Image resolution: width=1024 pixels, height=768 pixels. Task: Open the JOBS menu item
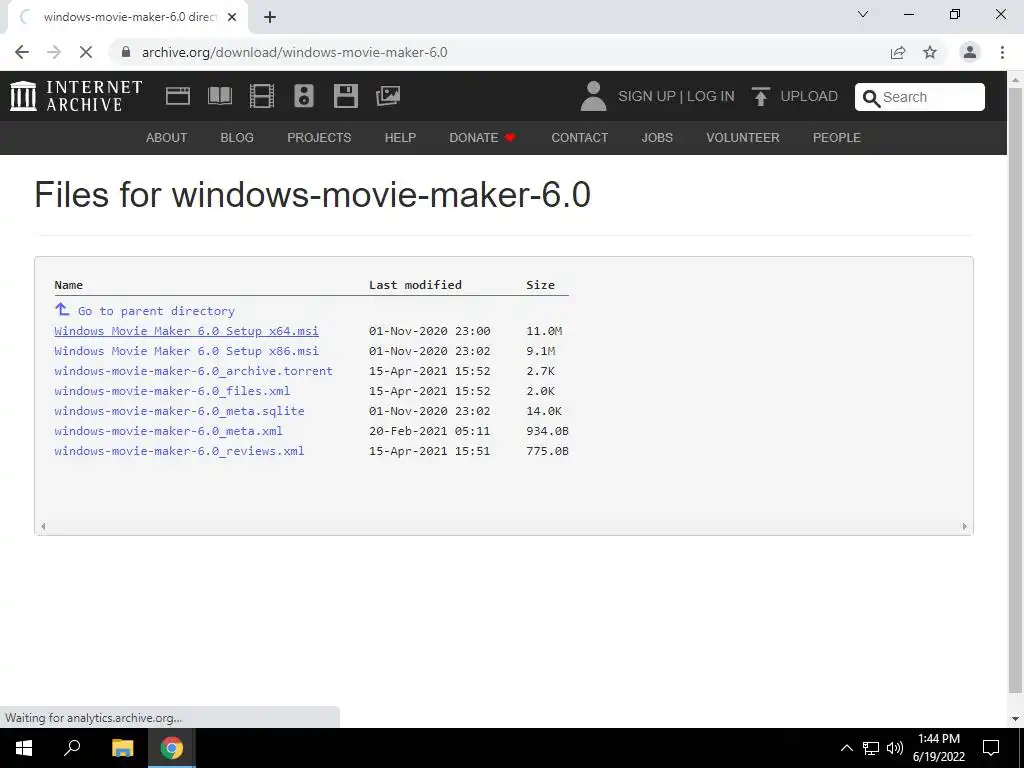657,138
